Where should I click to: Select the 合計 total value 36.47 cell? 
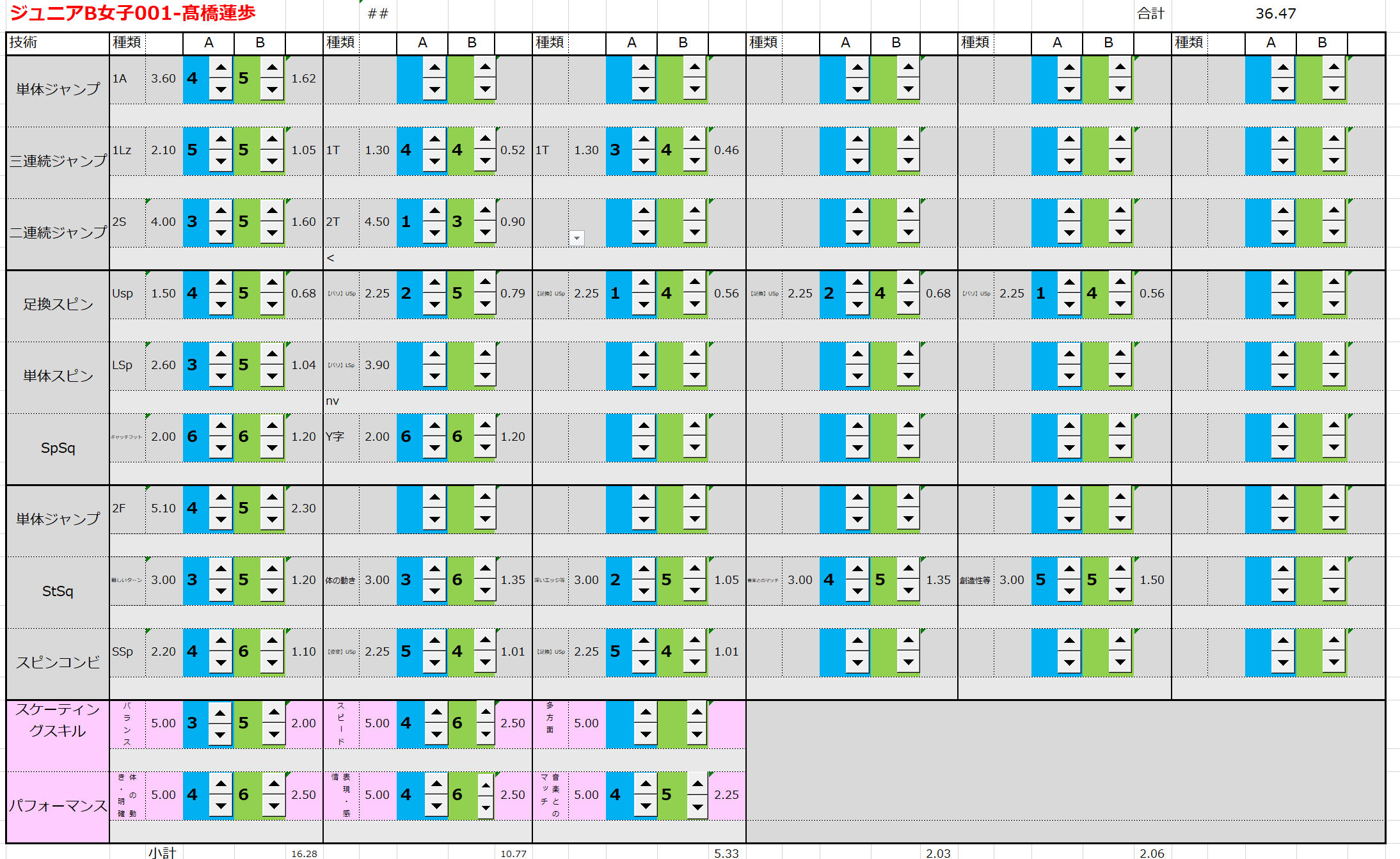pos(1275,13)
